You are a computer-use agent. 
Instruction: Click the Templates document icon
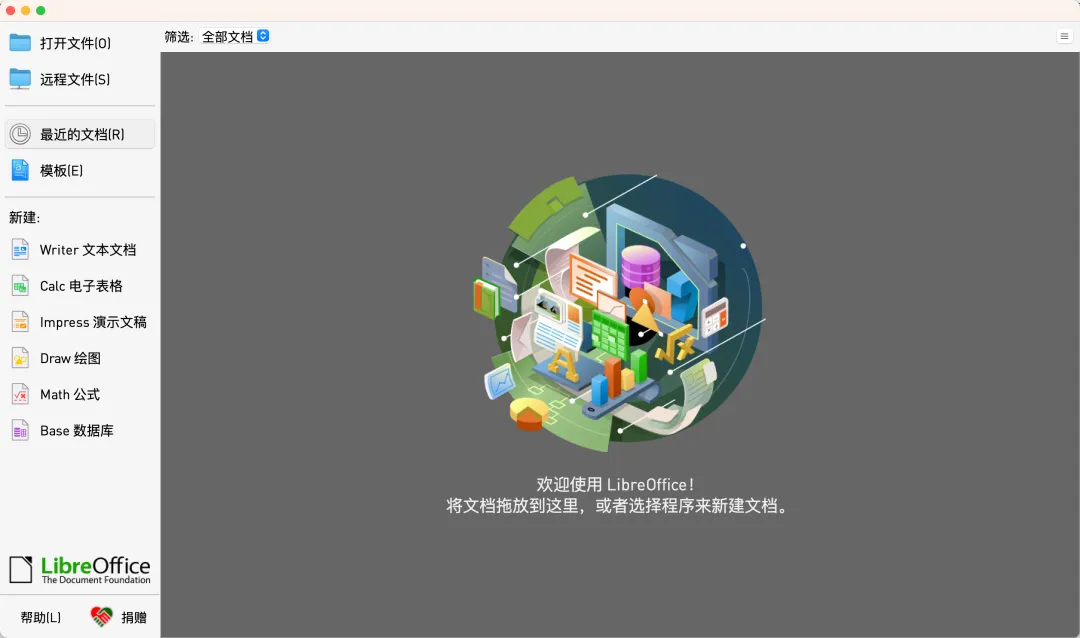point(20,170)
